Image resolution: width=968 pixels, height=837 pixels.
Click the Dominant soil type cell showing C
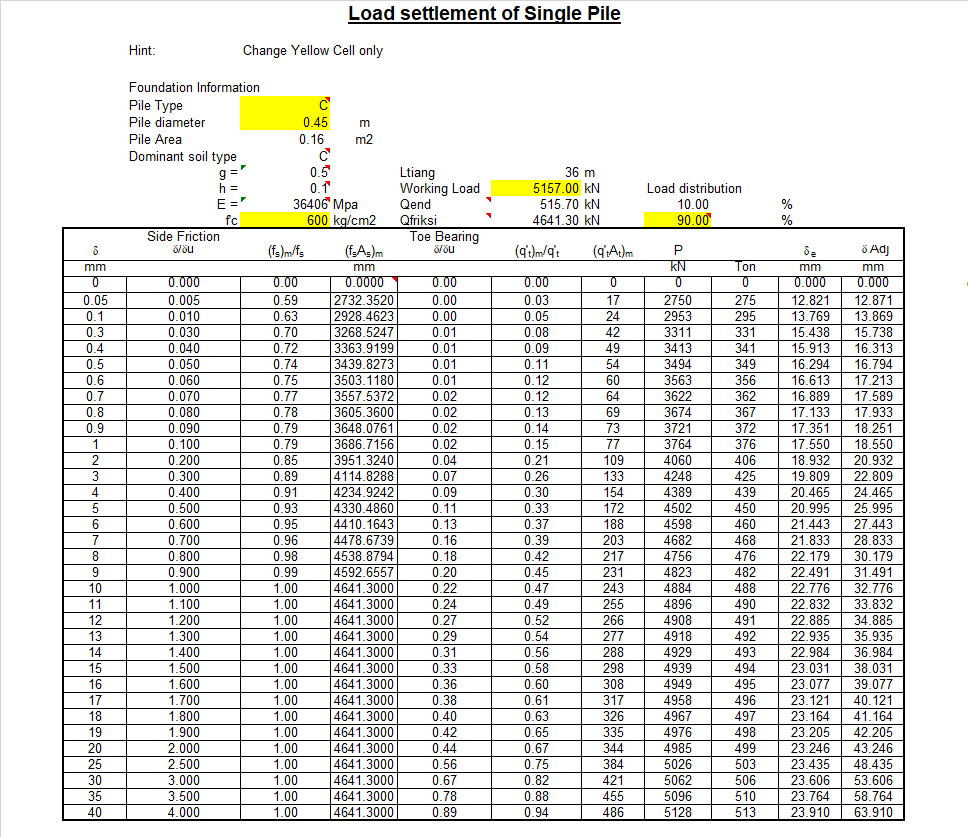click(319, 156)
